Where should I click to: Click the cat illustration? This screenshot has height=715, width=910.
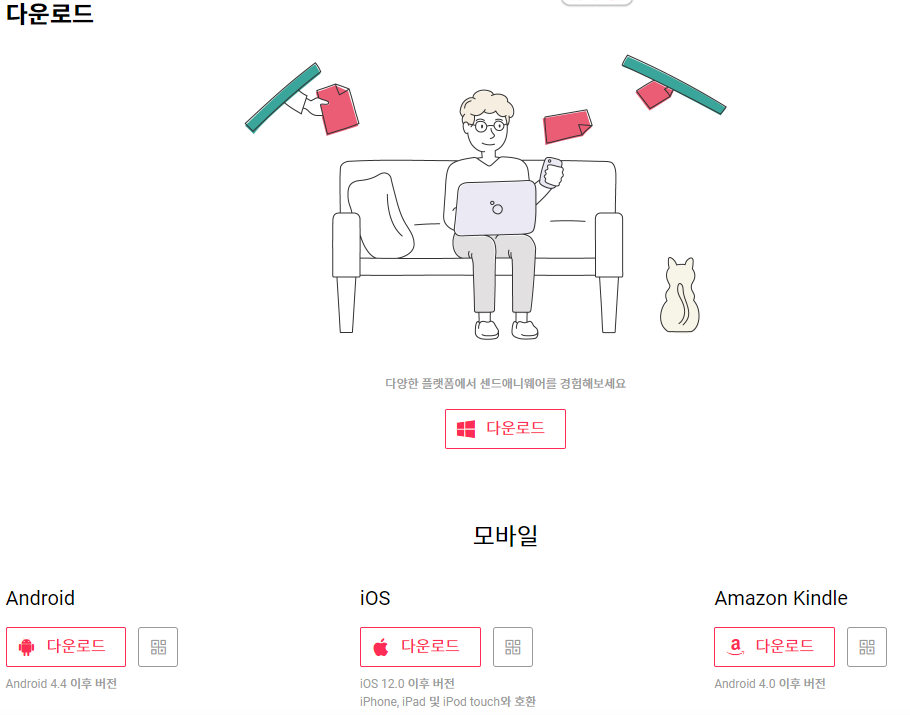click(x=680, y=295)
